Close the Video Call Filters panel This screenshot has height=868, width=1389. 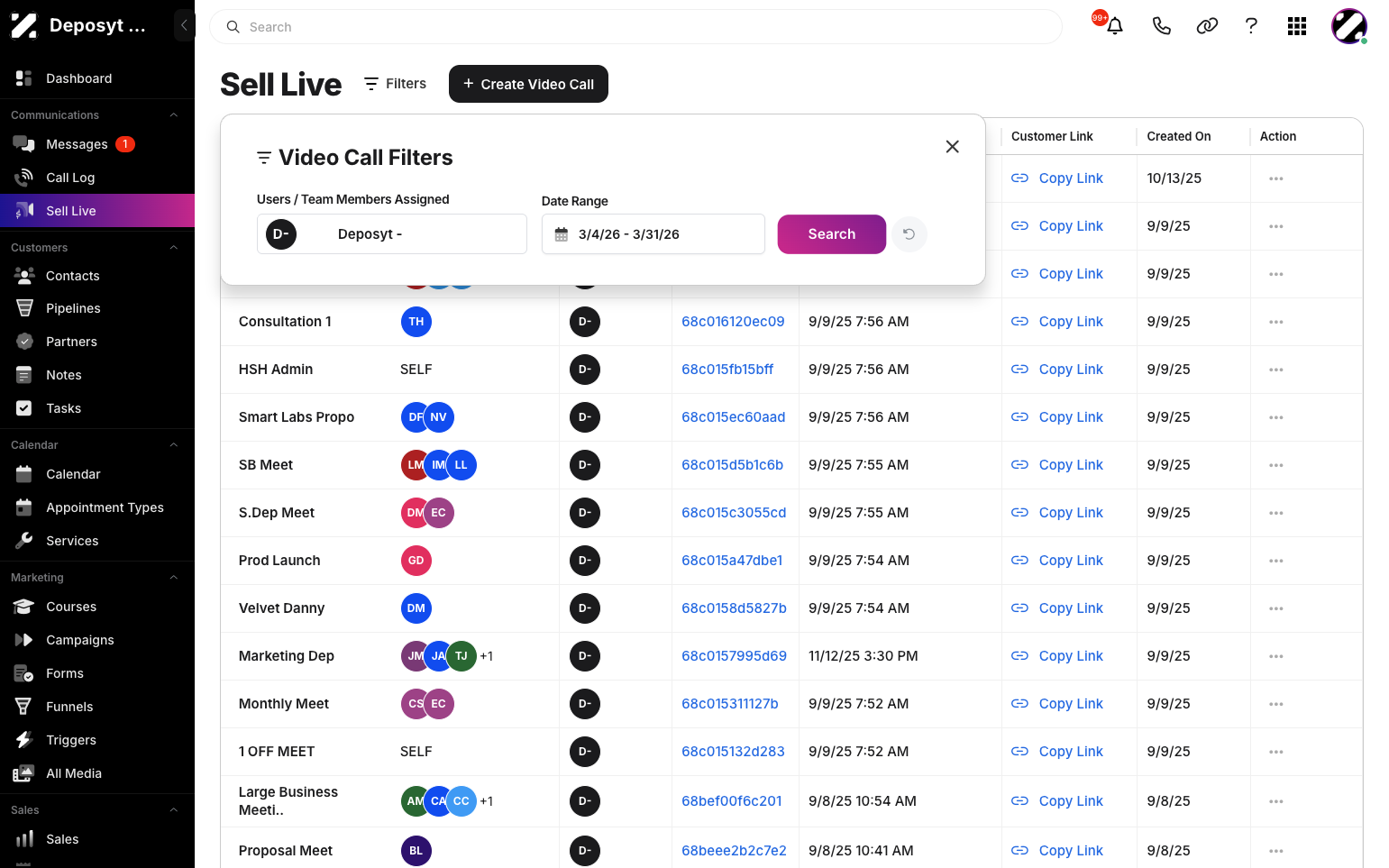pos(952,146)
